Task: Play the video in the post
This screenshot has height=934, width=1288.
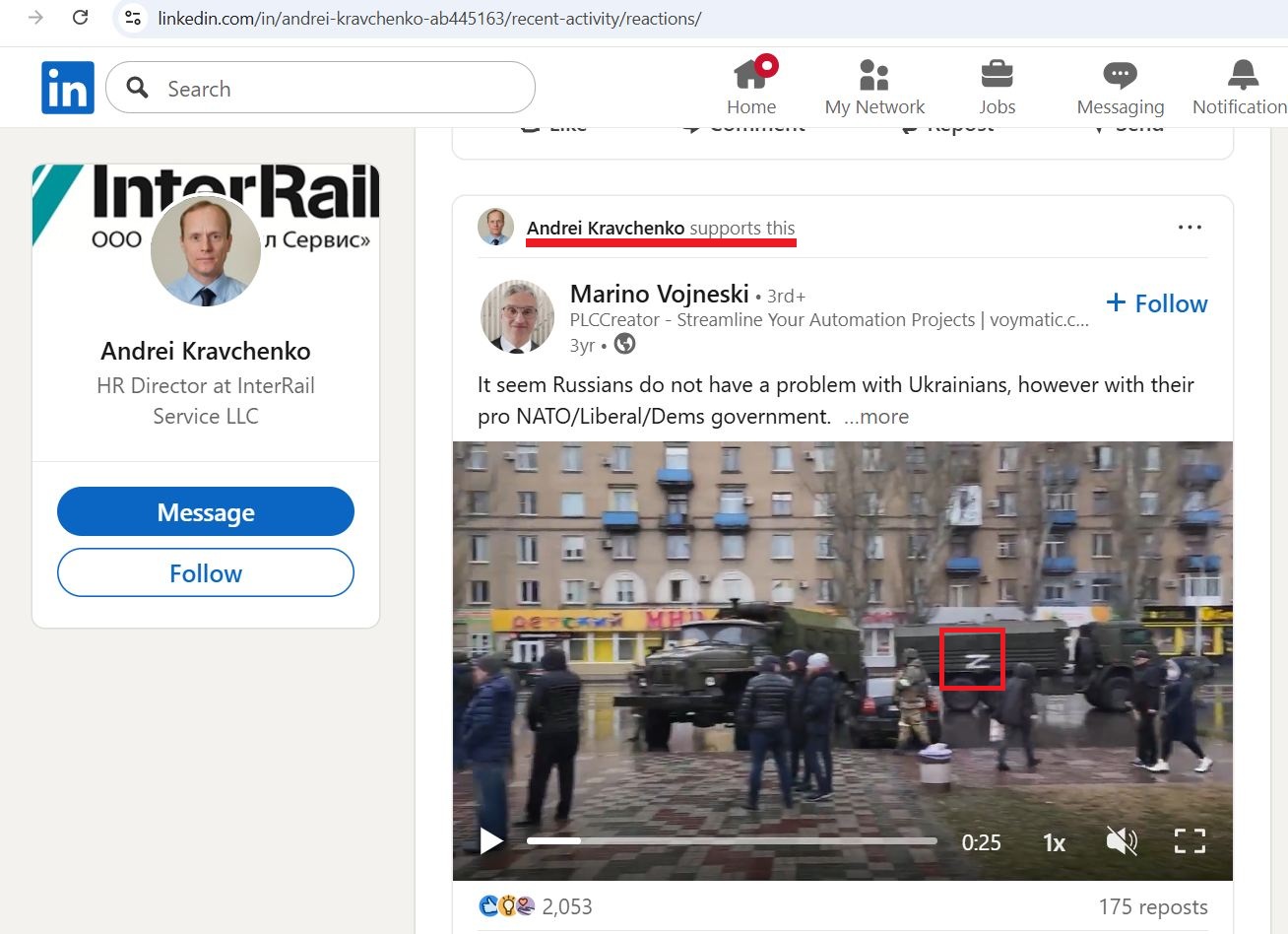Action: [x=490, y=841]
